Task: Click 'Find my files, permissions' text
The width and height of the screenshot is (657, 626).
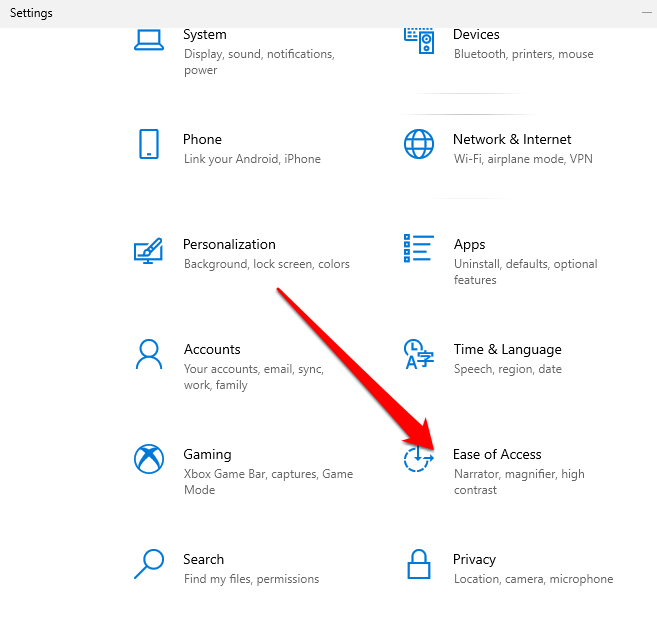Action: point(251,579)
